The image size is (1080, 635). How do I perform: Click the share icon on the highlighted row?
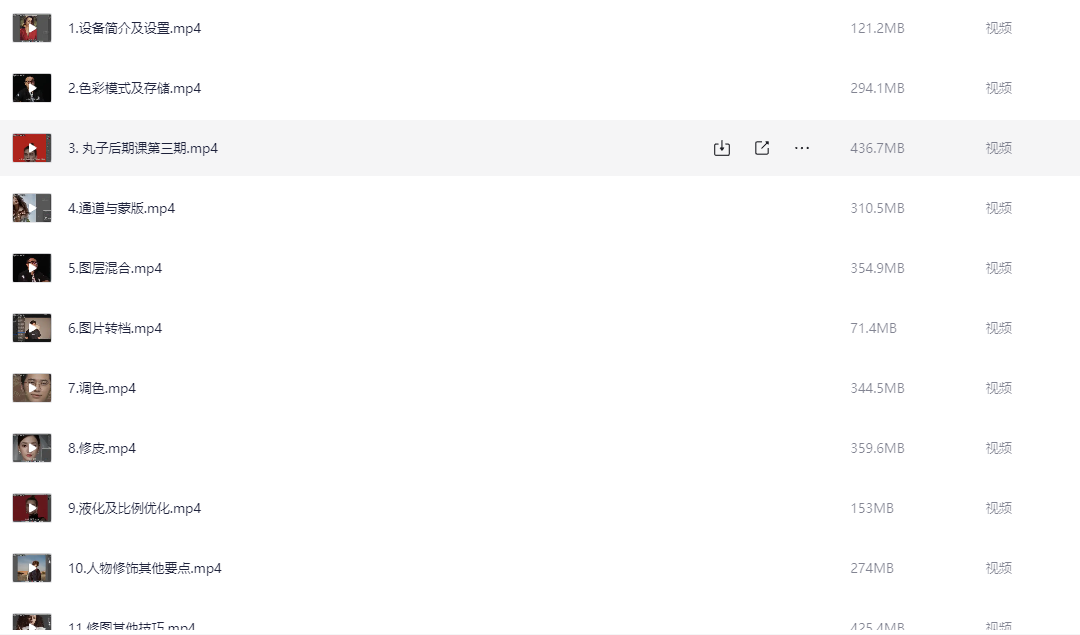762,148
